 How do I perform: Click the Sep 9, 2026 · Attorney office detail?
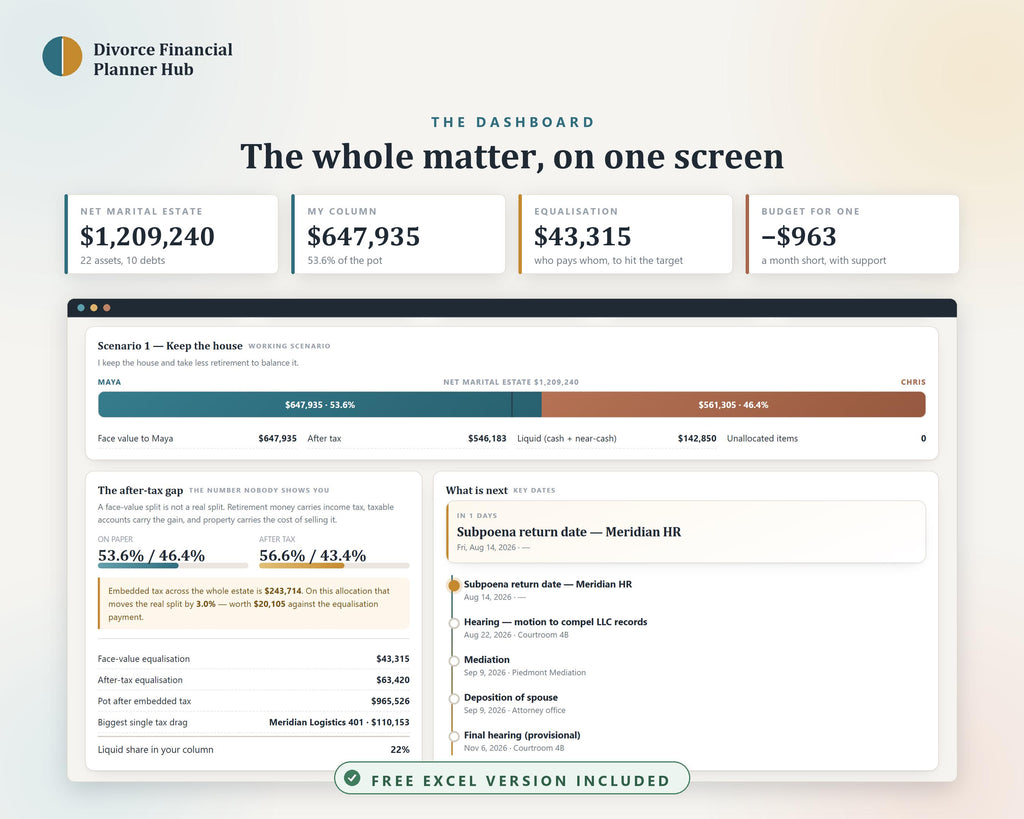[x=515, y=711]
